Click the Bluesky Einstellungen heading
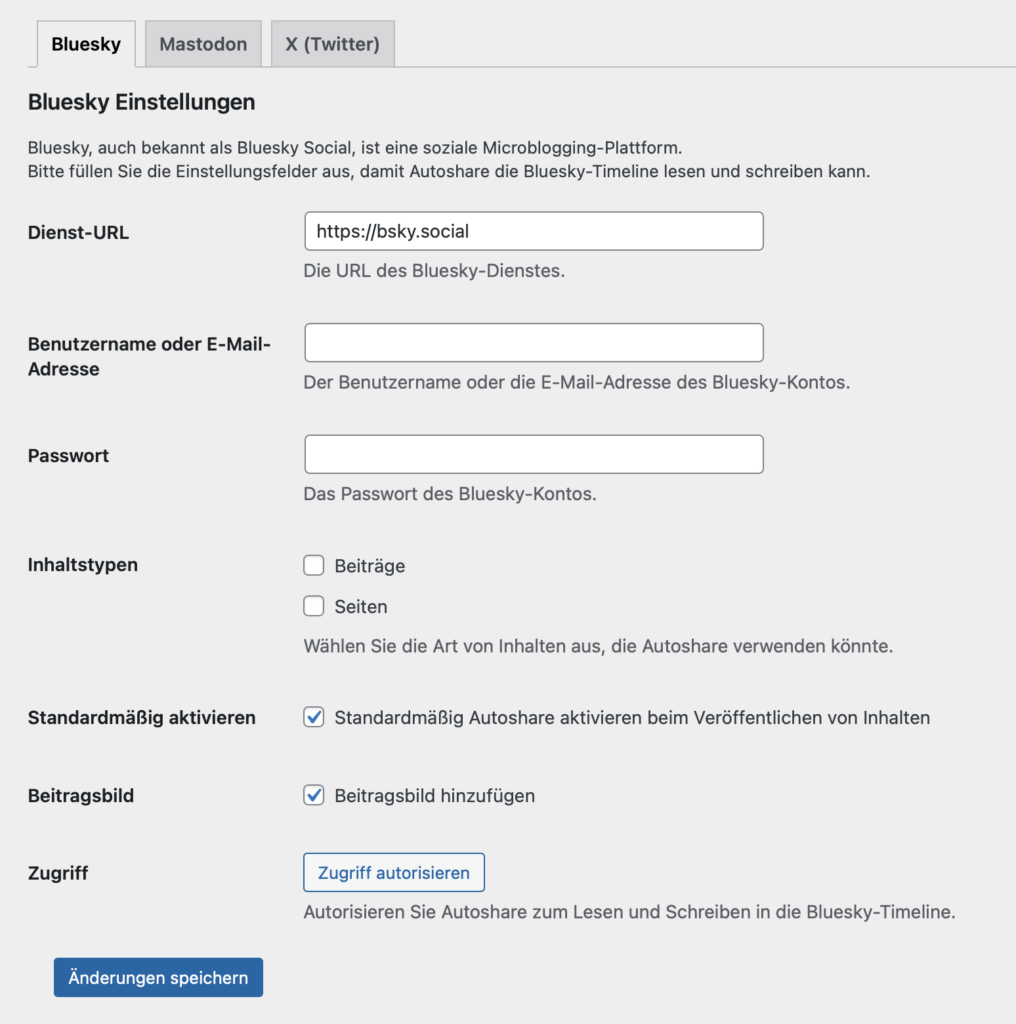The width and height of the screenshot is (1016, 1024). coord(141,102)
